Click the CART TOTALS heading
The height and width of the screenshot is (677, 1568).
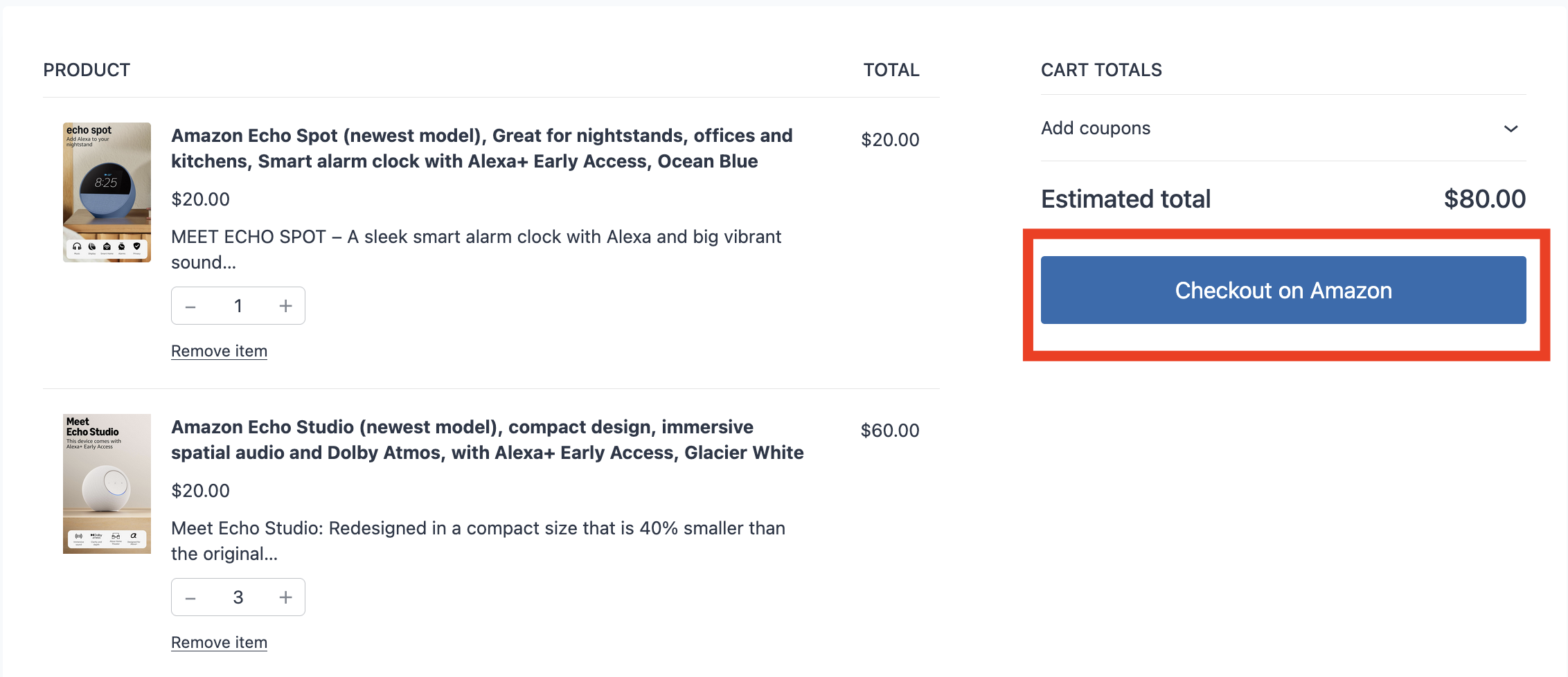(x=1101, y=70)
